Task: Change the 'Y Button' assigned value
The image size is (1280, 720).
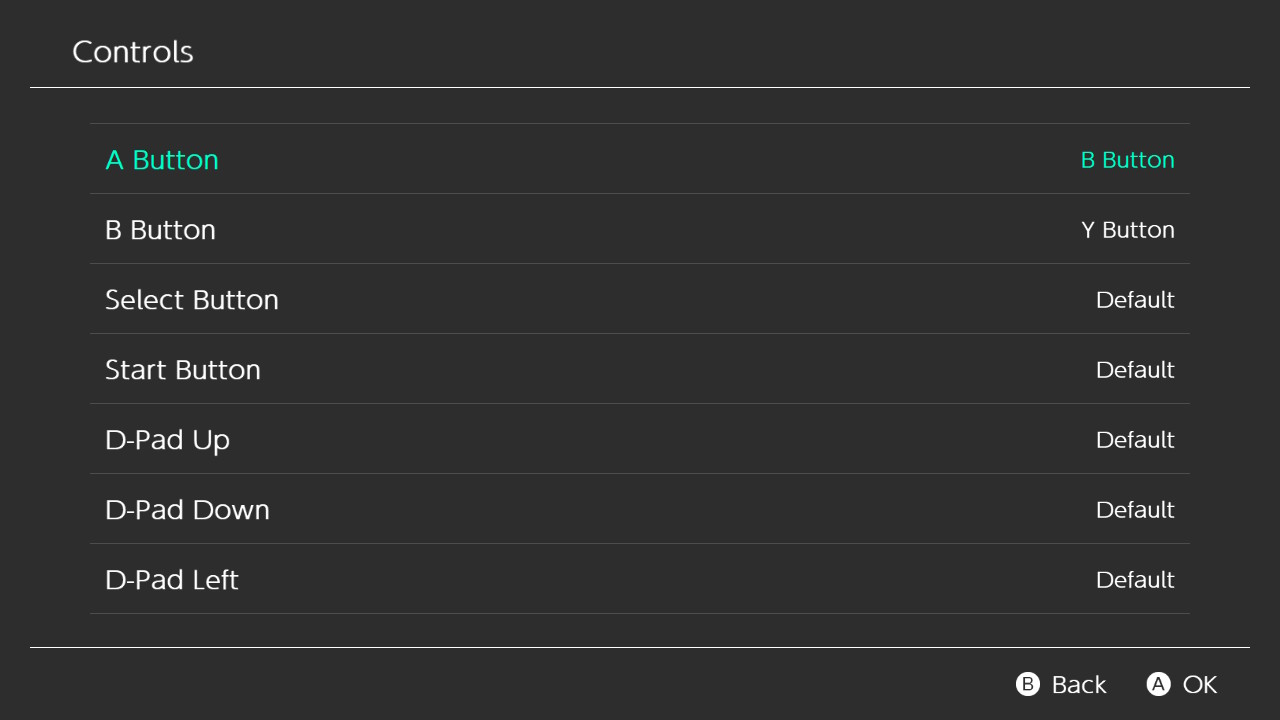Action: point(1127,230)
